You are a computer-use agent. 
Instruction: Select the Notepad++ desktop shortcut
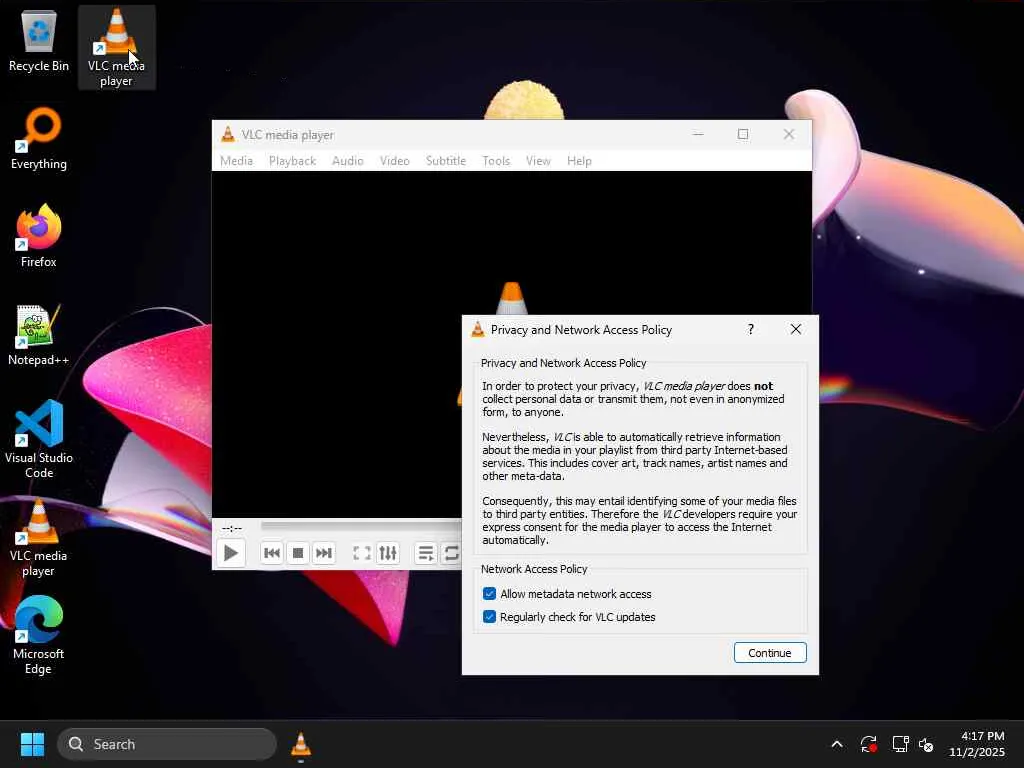(39, 334)
